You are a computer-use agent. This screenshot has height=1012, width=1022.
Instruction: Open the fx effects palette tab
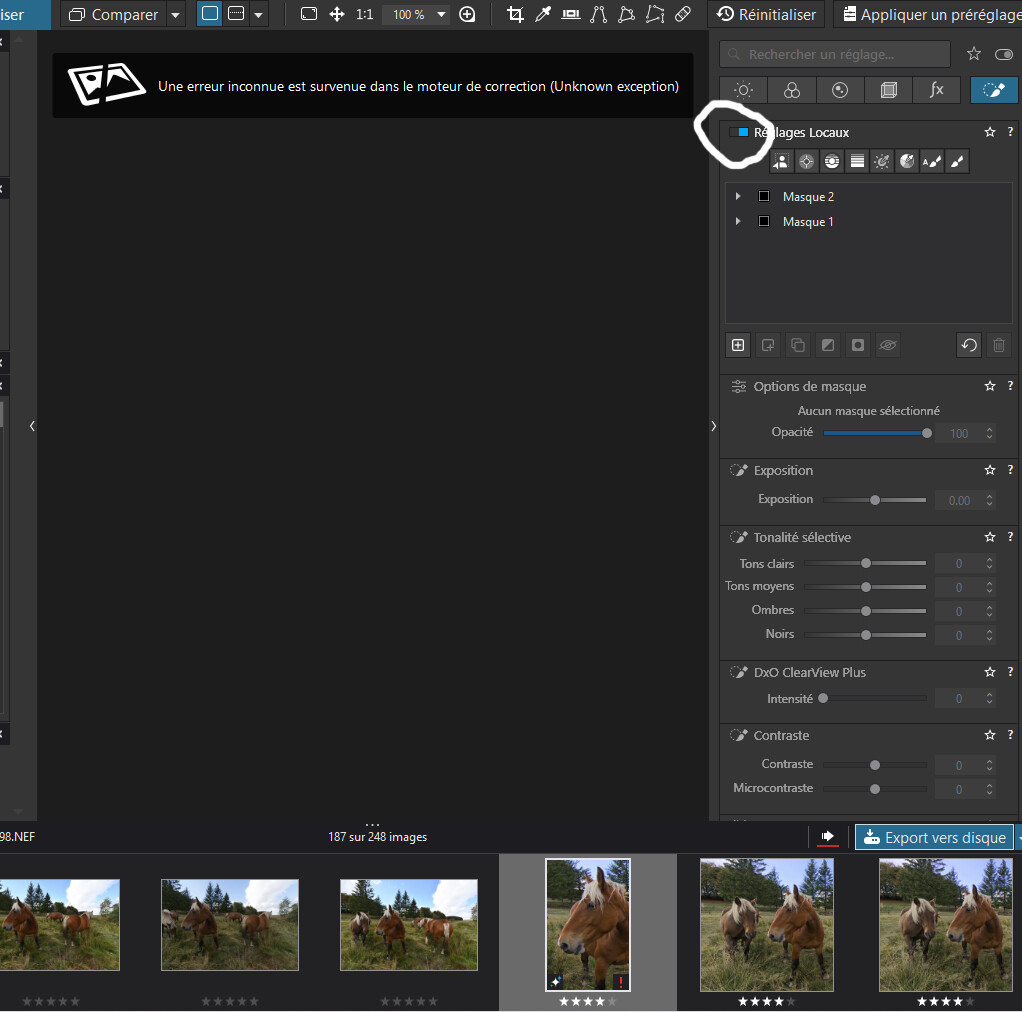click(936, 90)
